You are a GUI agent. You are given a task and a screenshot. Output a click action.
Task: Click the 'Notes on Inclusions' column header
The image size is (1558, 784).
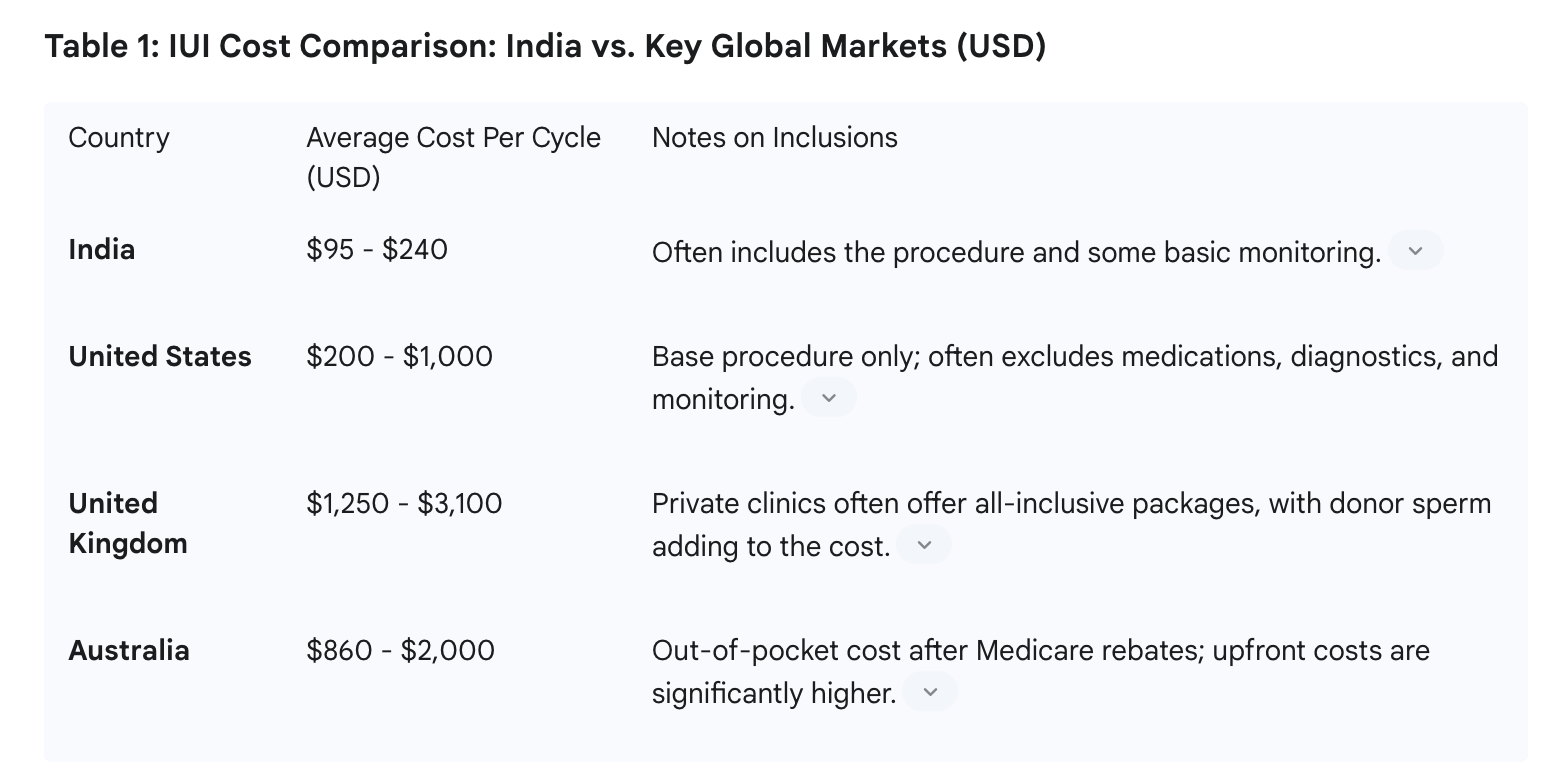[774, 137]
